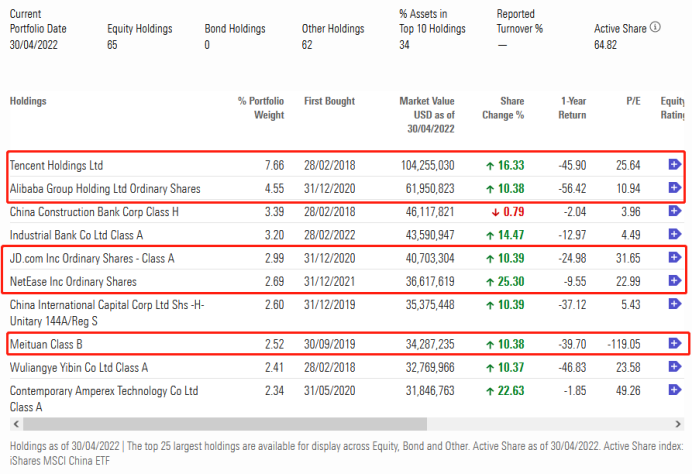Click equity rating icon for Alibaba Group
This screenshot has width=693, height=475.
click(x=674, y=188)
